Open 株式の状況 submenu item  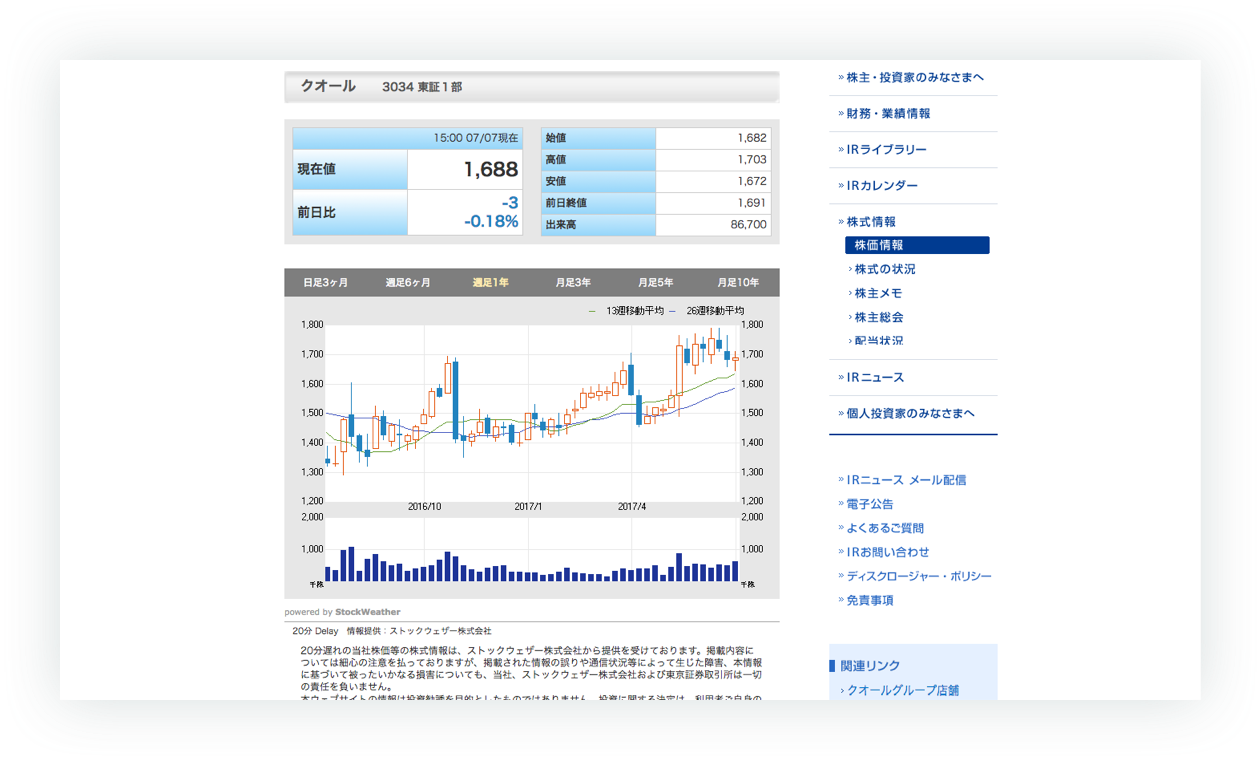(x=885, y=269)
